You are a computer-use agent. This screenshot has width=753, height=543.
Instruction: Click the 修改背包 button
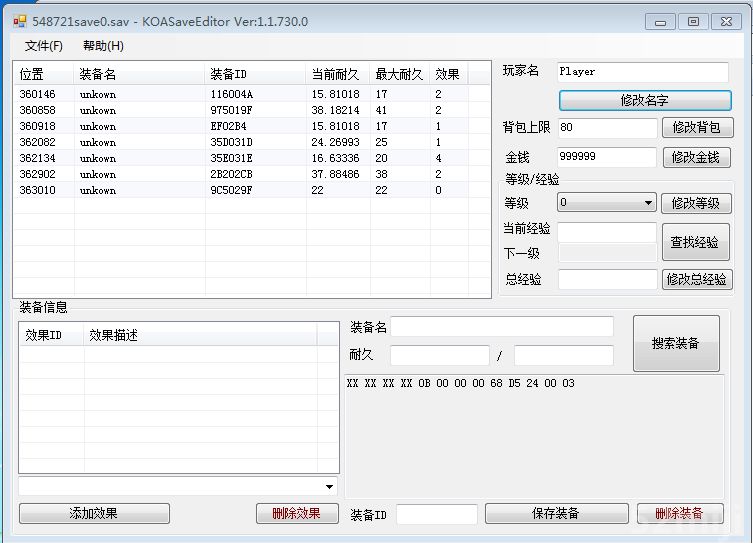(x=696, y=128)
